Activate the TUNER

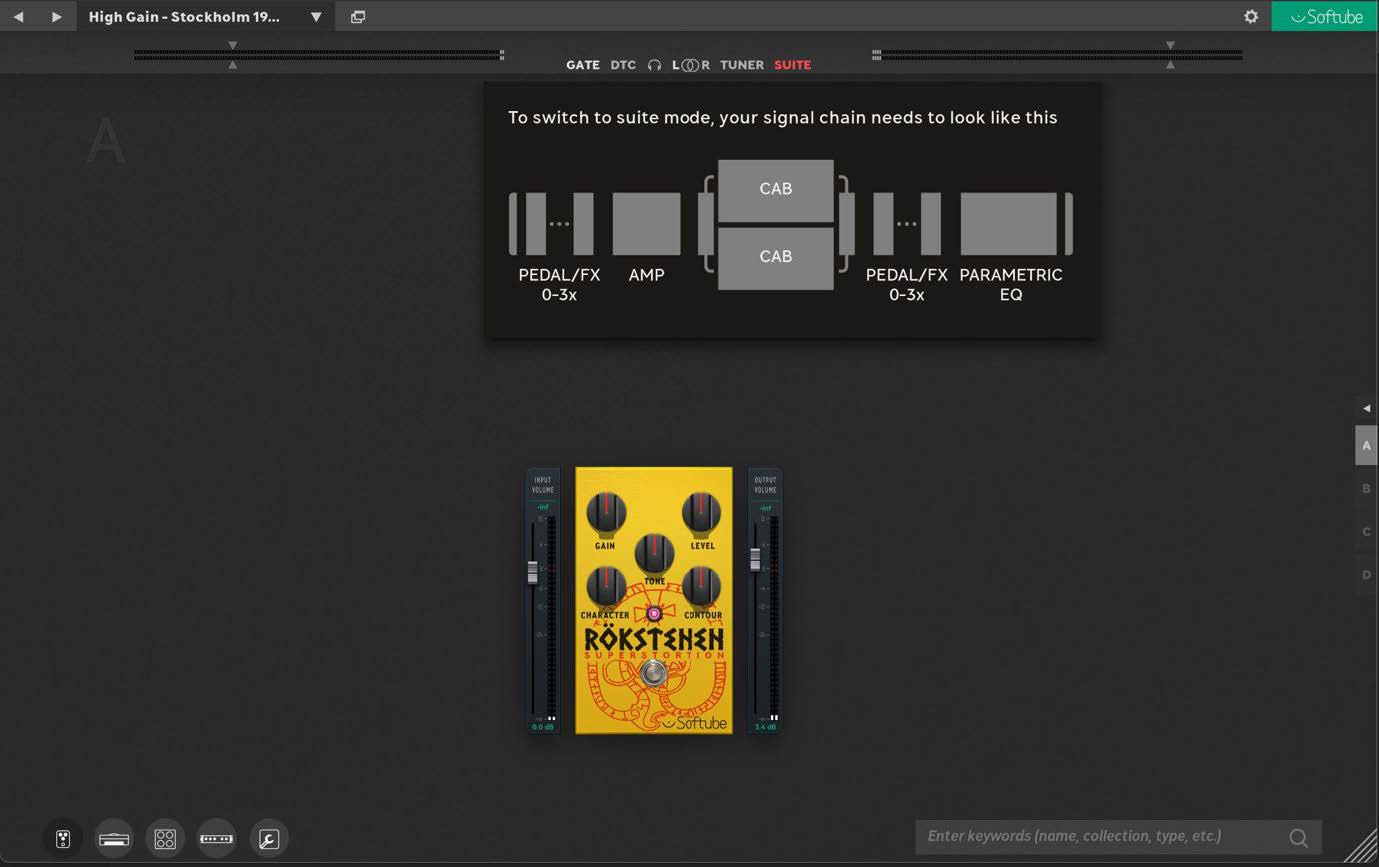(741, 64)
